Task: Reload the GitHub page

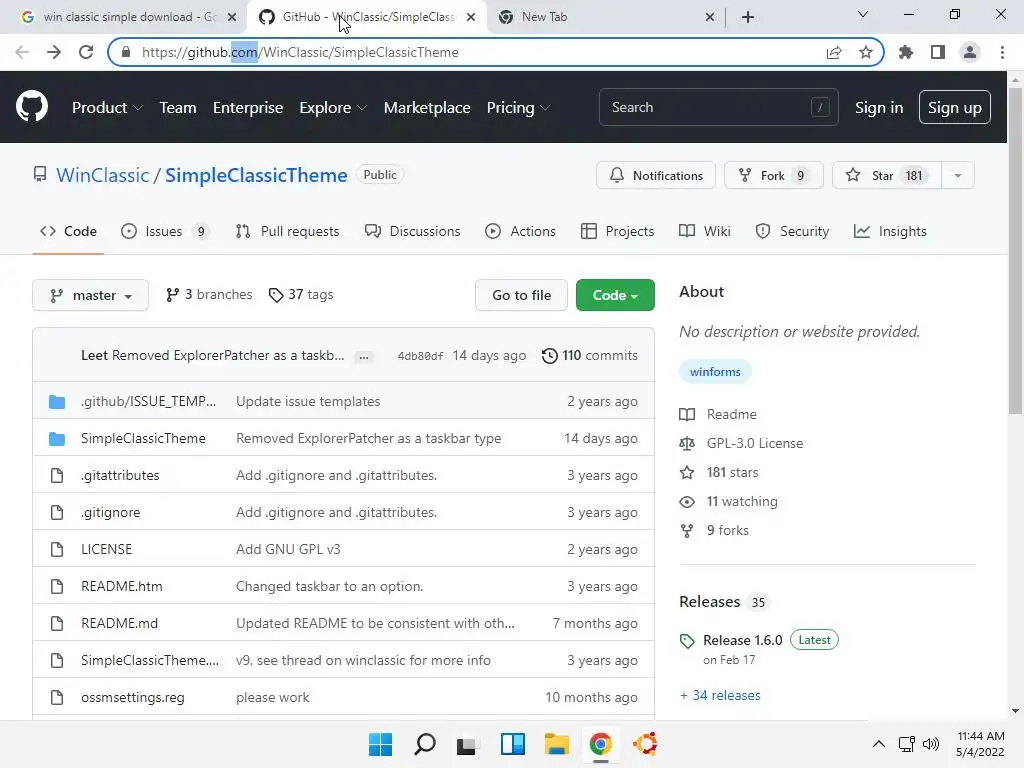Action: point(86,52)
